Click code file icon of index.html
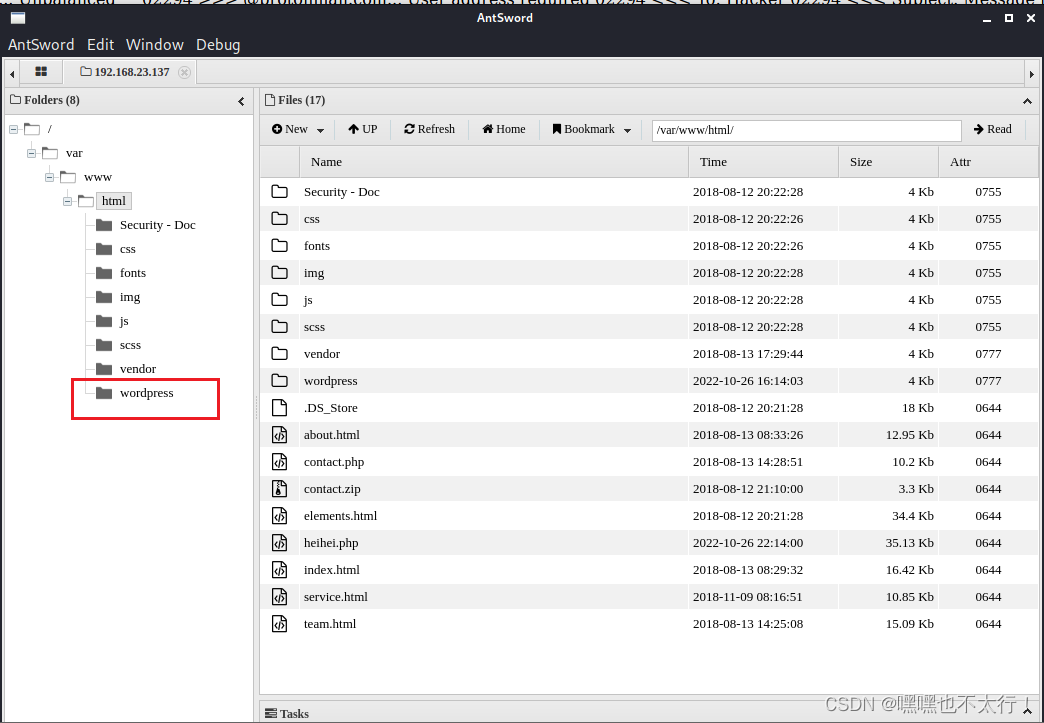Image resolution: width=1044 pixels, height=723 pixels. click(280, 570)
